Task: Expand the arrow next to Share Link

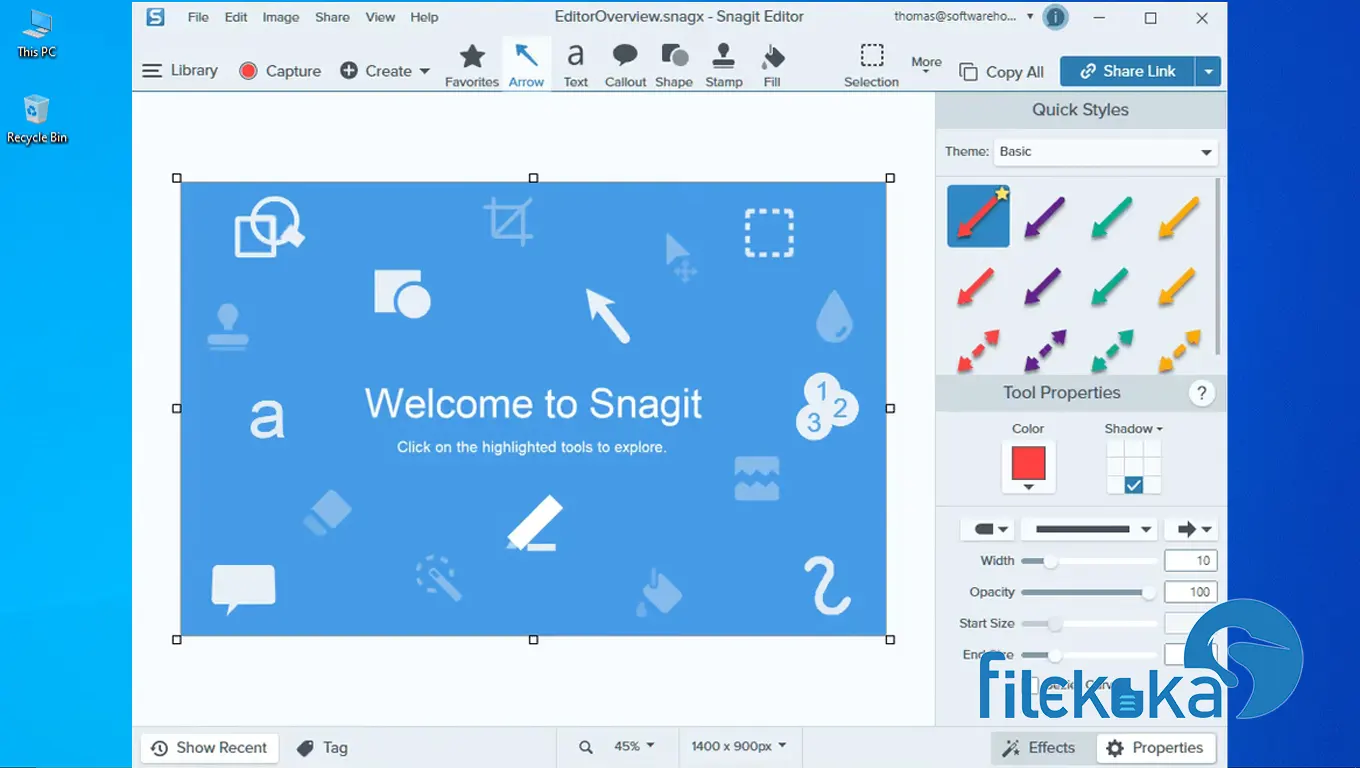Action: point(1208,71)
